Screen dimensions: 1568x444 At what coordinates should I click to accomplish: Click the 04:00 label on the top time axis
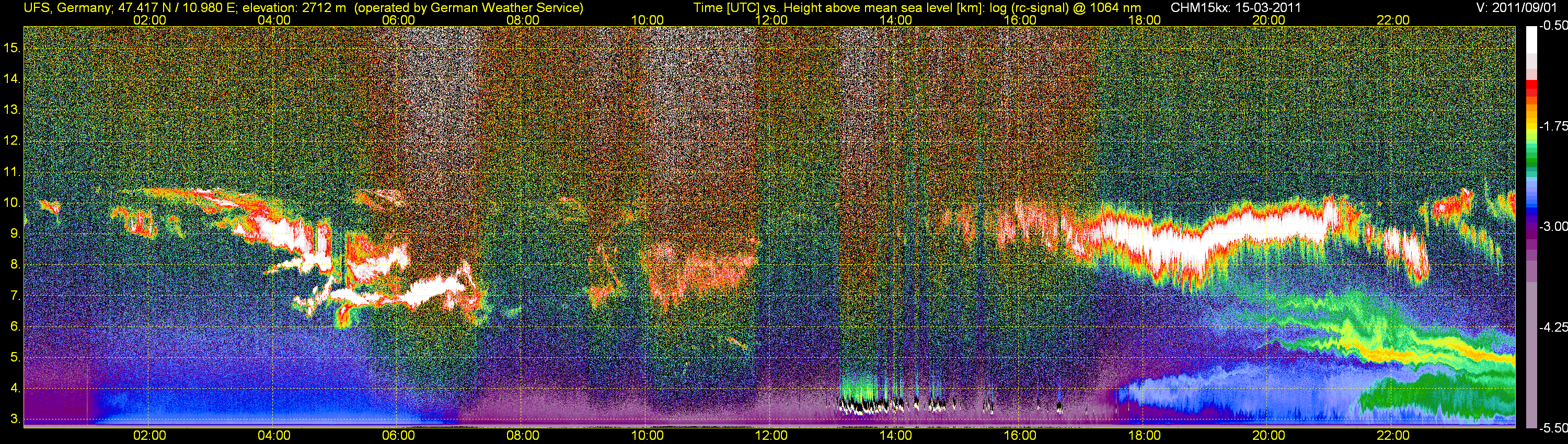pos(274,20)
